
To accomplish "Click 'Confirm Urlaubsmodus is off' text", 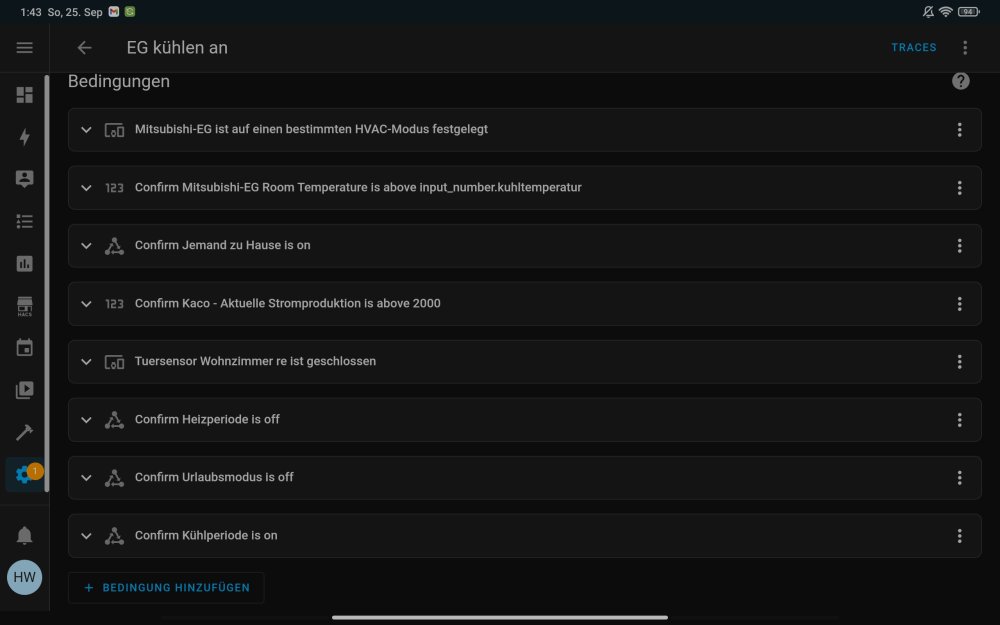I will [214, 478].
